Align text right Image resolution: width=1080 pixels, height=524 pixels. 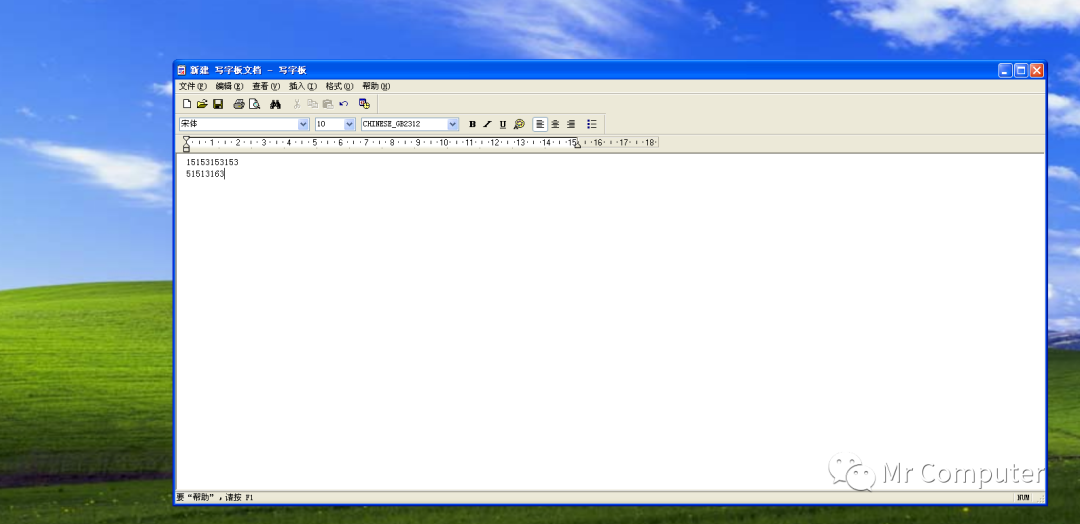[571, 124]
